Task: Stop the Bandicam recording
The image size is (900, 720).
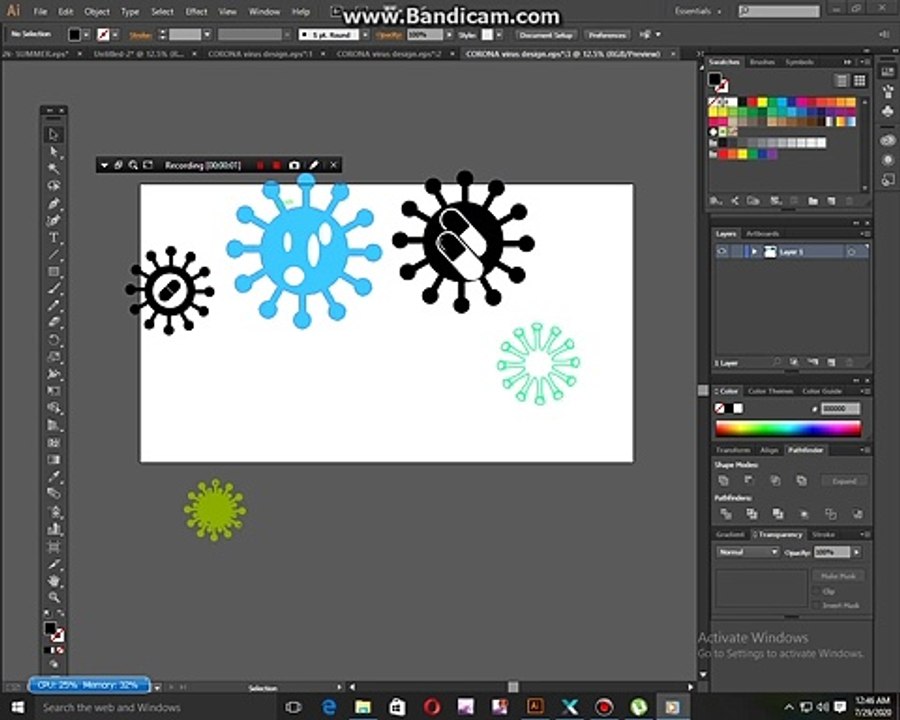Action: 277,165
